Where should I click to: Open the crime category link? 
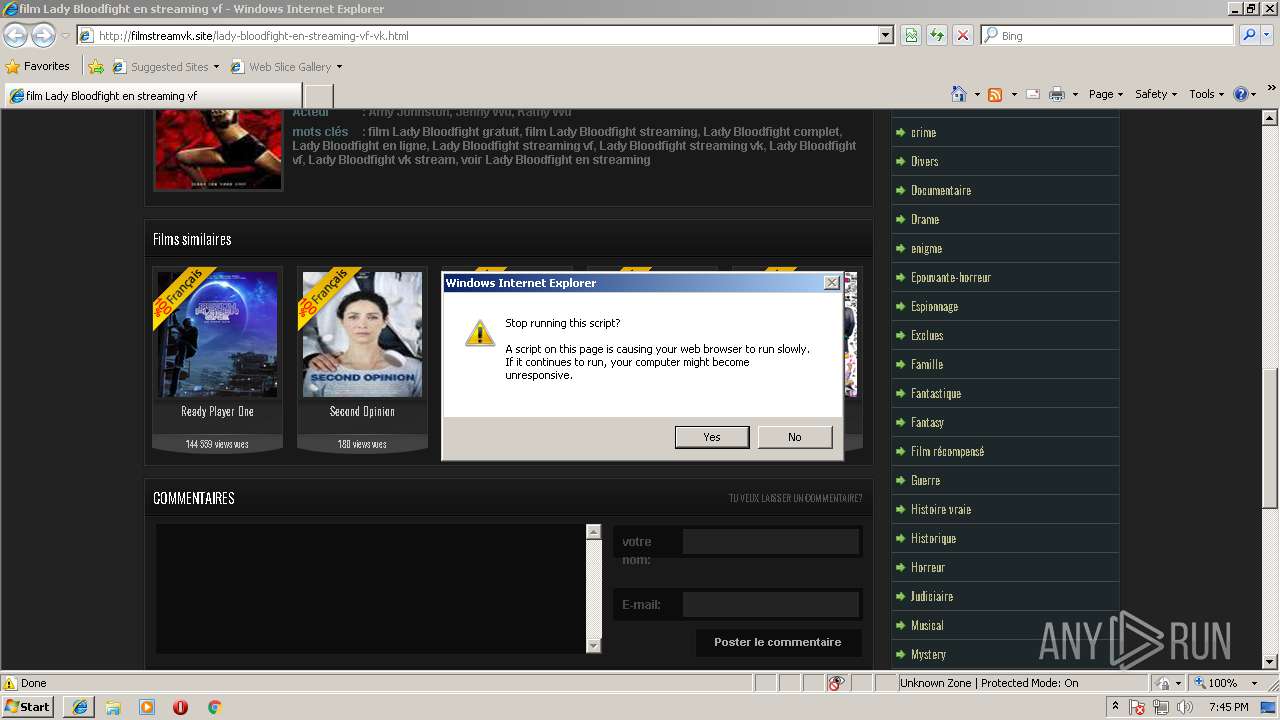click(x=923, y=132)
